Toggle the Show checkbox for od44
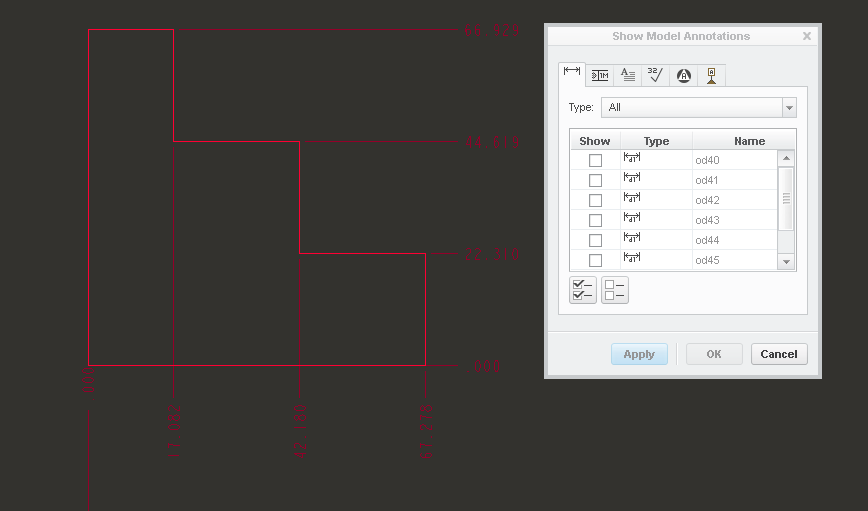Screen dimensions: 868x511 click(x=595, y=240)
